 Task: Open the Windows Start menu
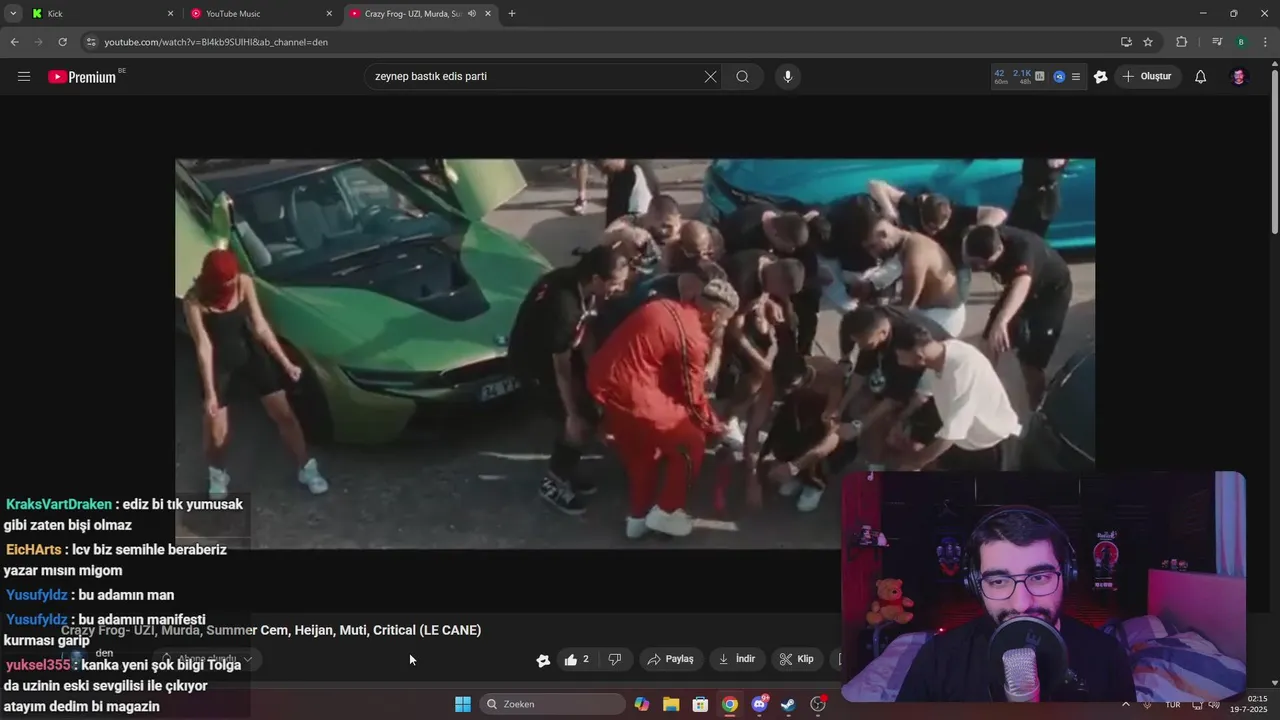click(463, 704)
